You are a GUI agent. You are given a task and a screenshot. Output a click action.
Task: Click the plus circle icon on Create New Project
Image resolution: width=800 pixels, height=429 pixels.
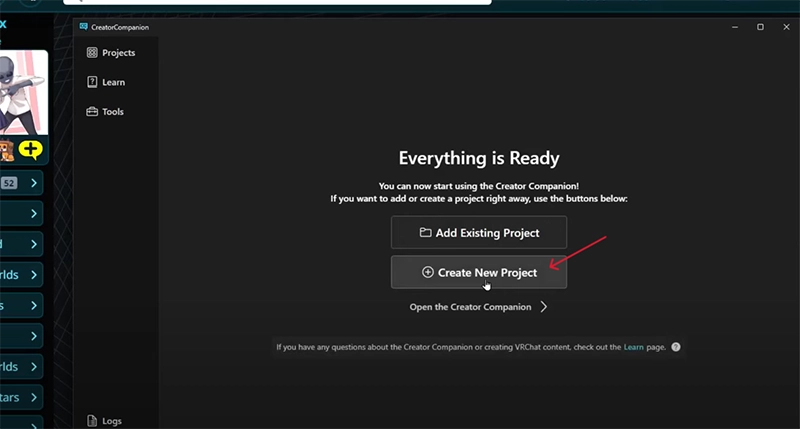tap(428, 272)
